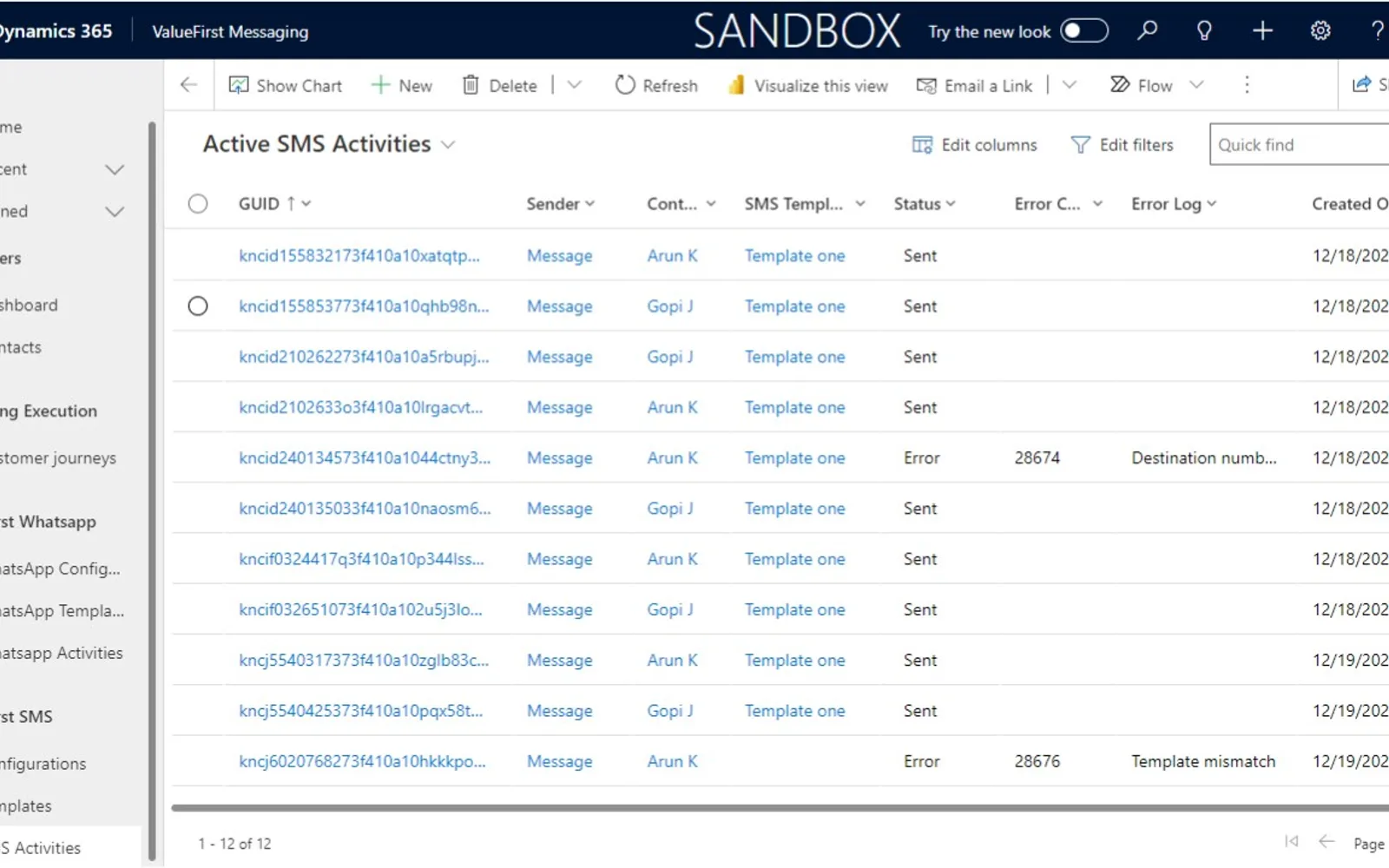The width and height of the screenshot is (1389, 868).
Task: Click Edit filters
Action: [1122, 145]
